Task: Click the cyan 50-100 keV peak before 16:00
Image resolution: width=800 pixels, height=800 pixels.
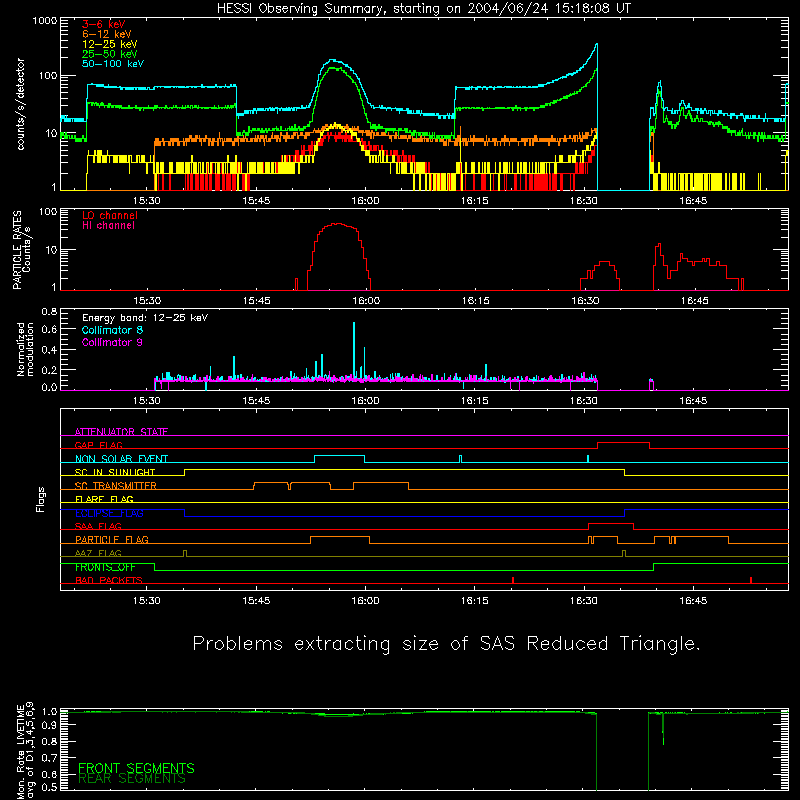Action: (x=334, y=62)
